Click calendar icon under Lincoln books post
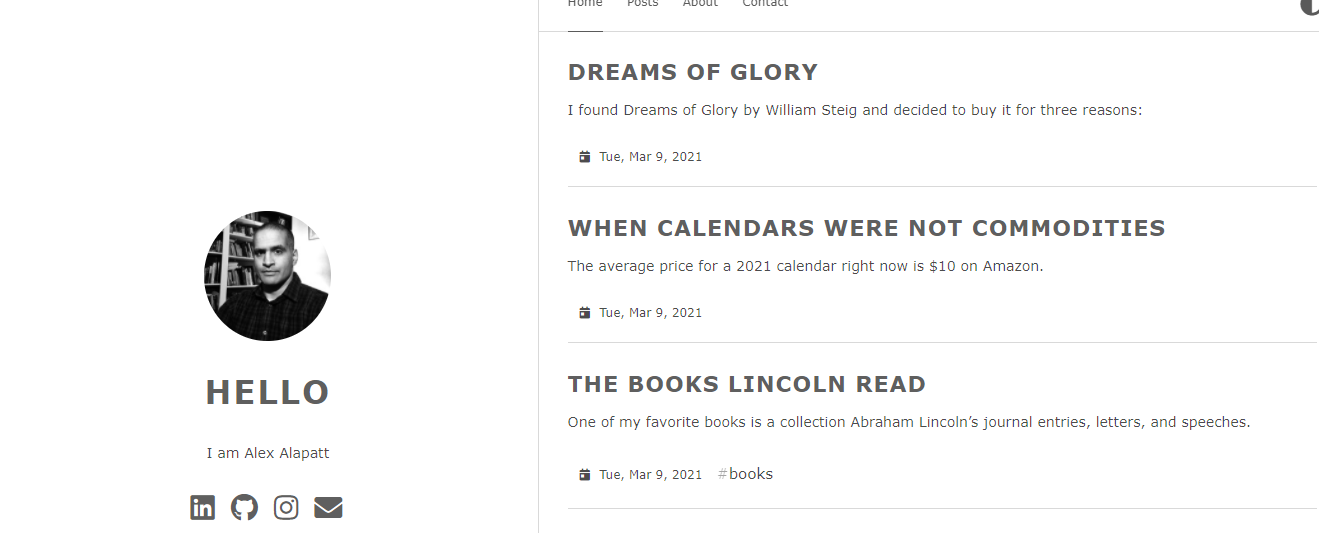1319x533 pixels. point(585,475)
